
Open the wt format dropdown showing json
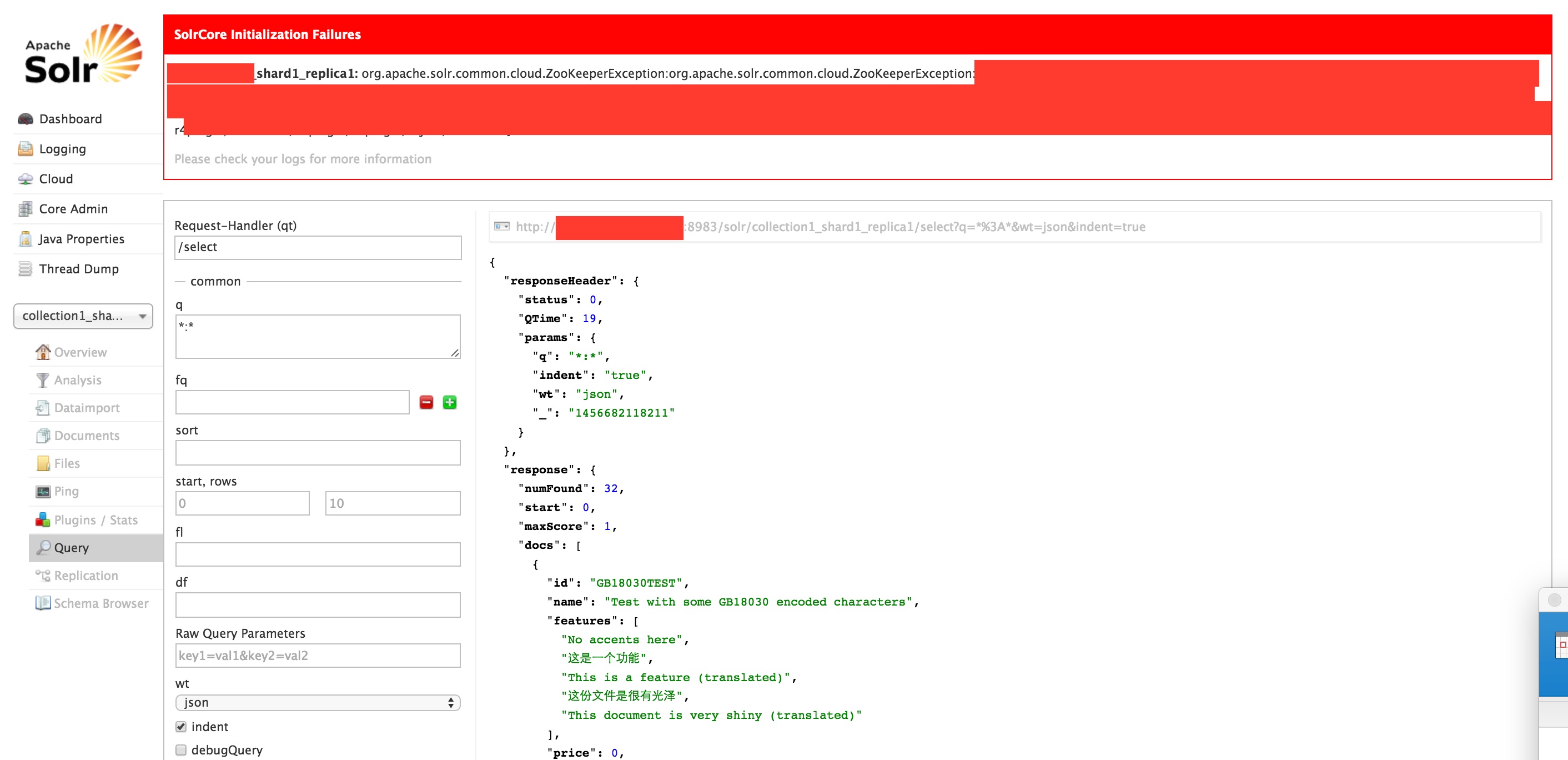coord(317,702)
